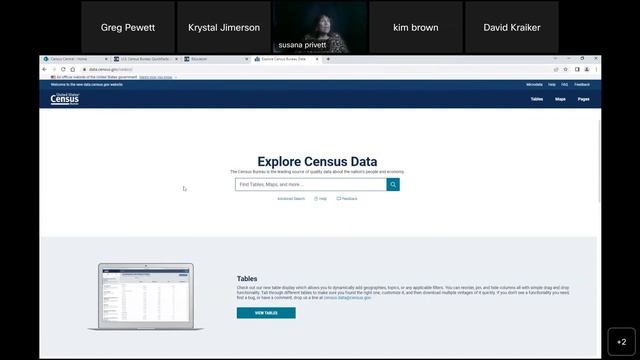Close the Census Central Home tab
The width and height of the screenshot is (640, 360).
coord(106,59)
